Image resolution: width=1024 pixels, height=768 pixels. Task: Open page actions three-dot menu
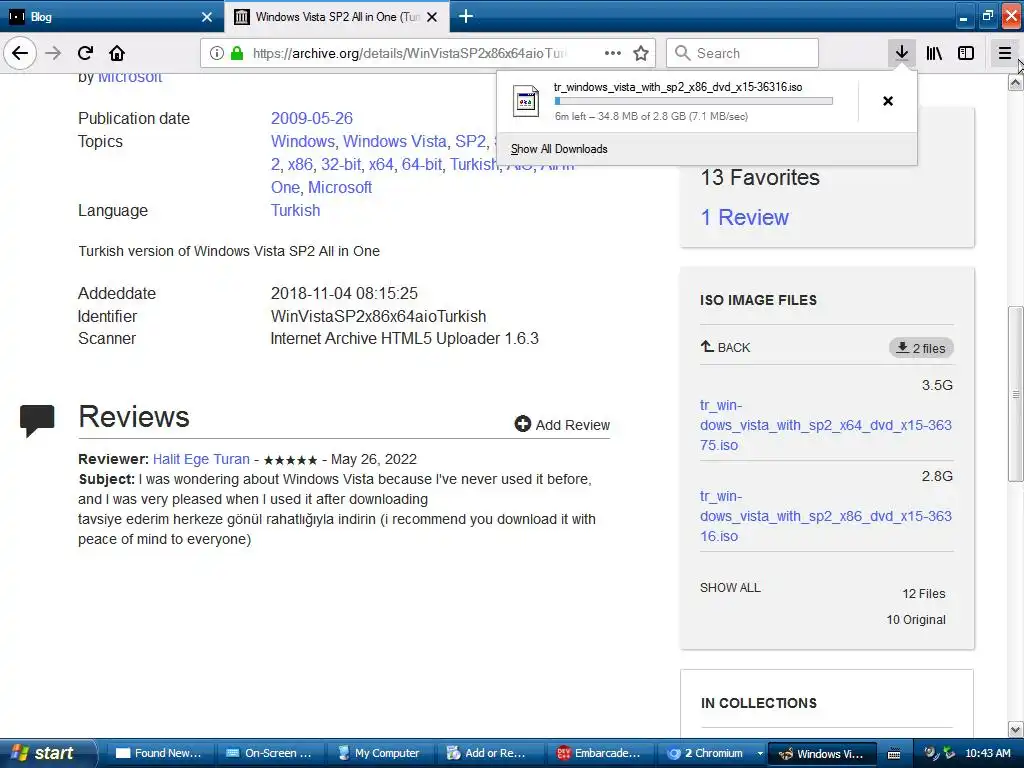click(x=613, y=53)
